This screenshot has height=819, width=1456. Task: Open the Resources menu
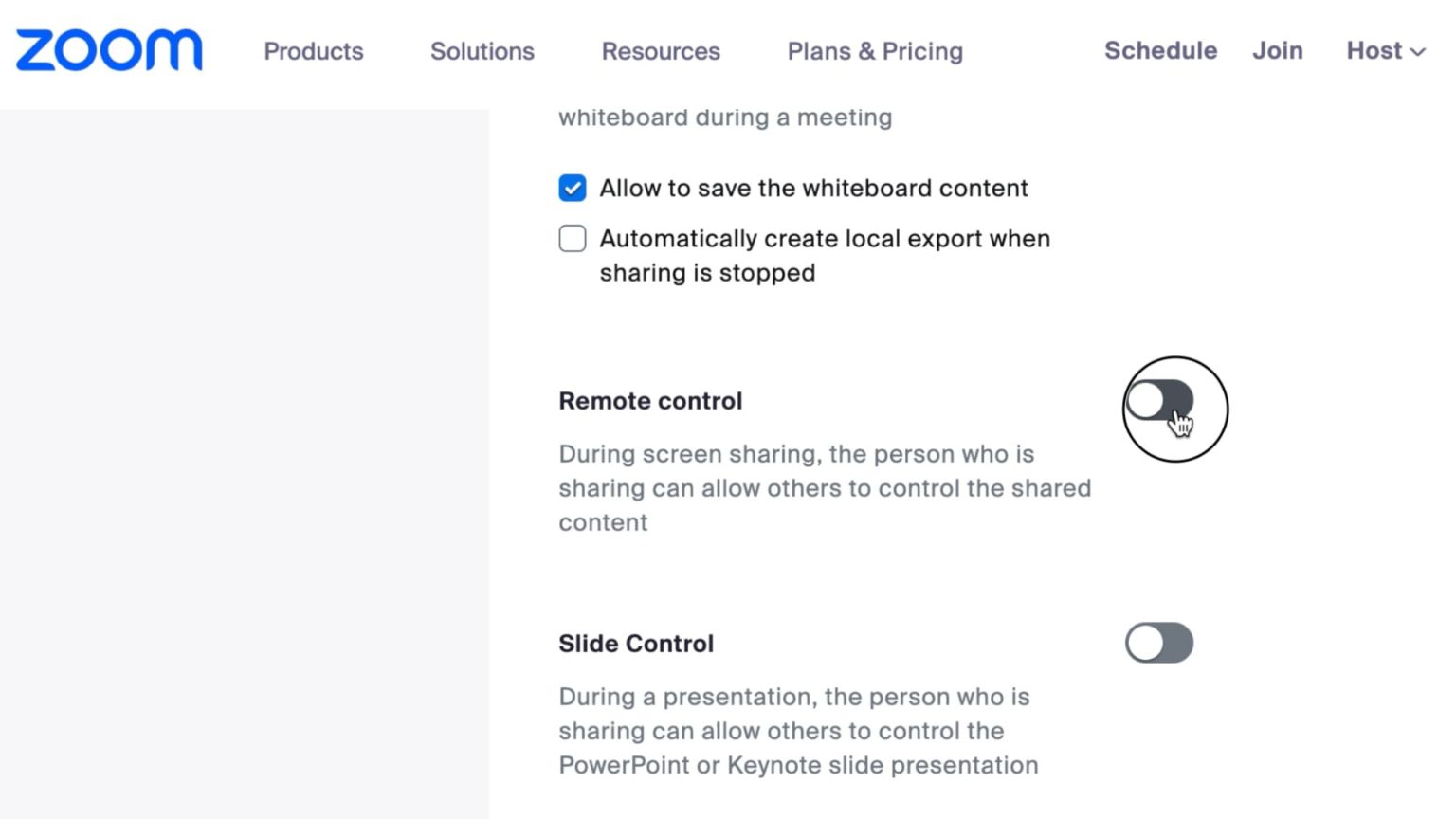click(x=661, y=52)
